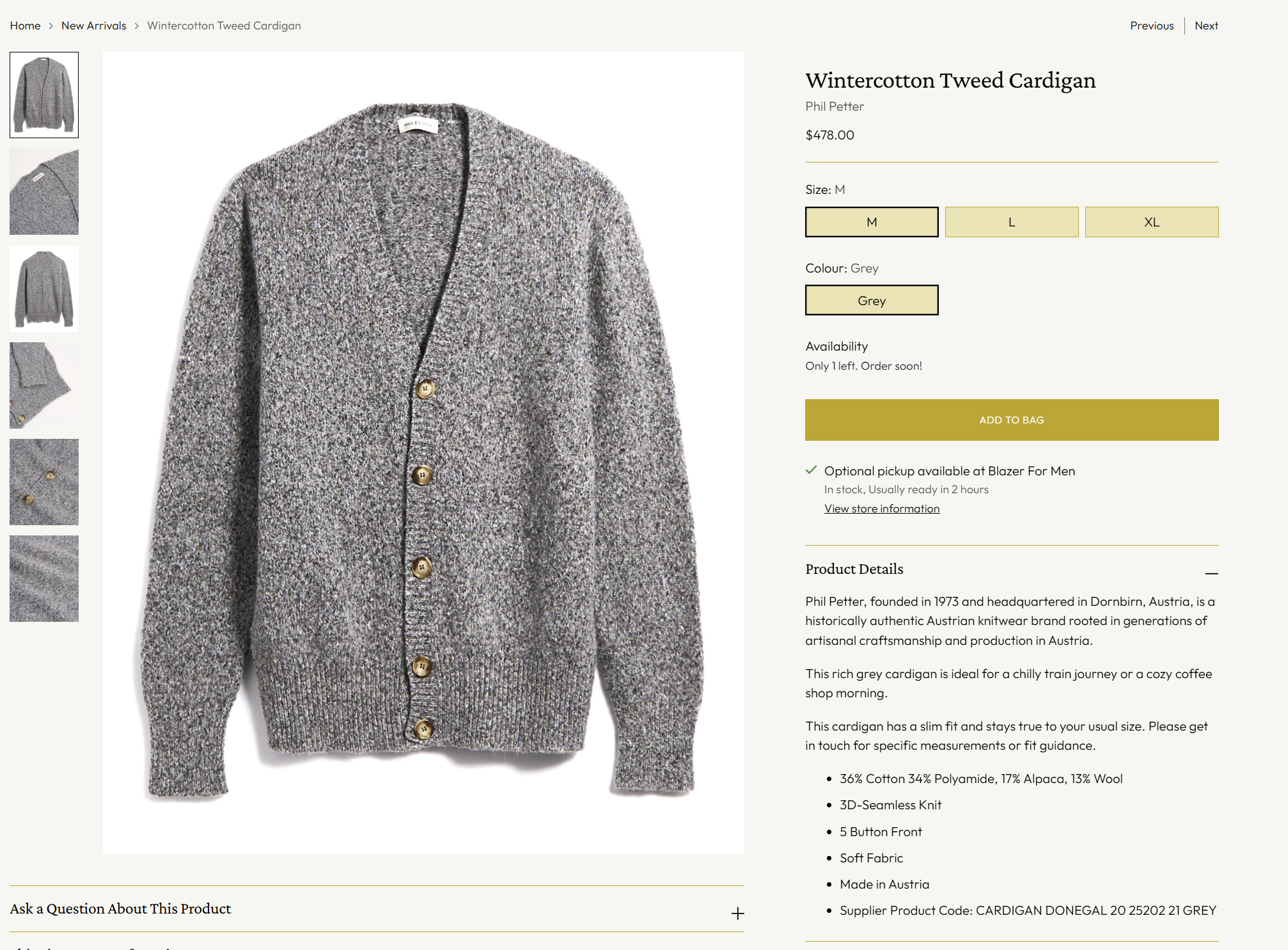Show button detail close-up thumbnail
This screenshot has width=1288, height=950.
(44, 482)
